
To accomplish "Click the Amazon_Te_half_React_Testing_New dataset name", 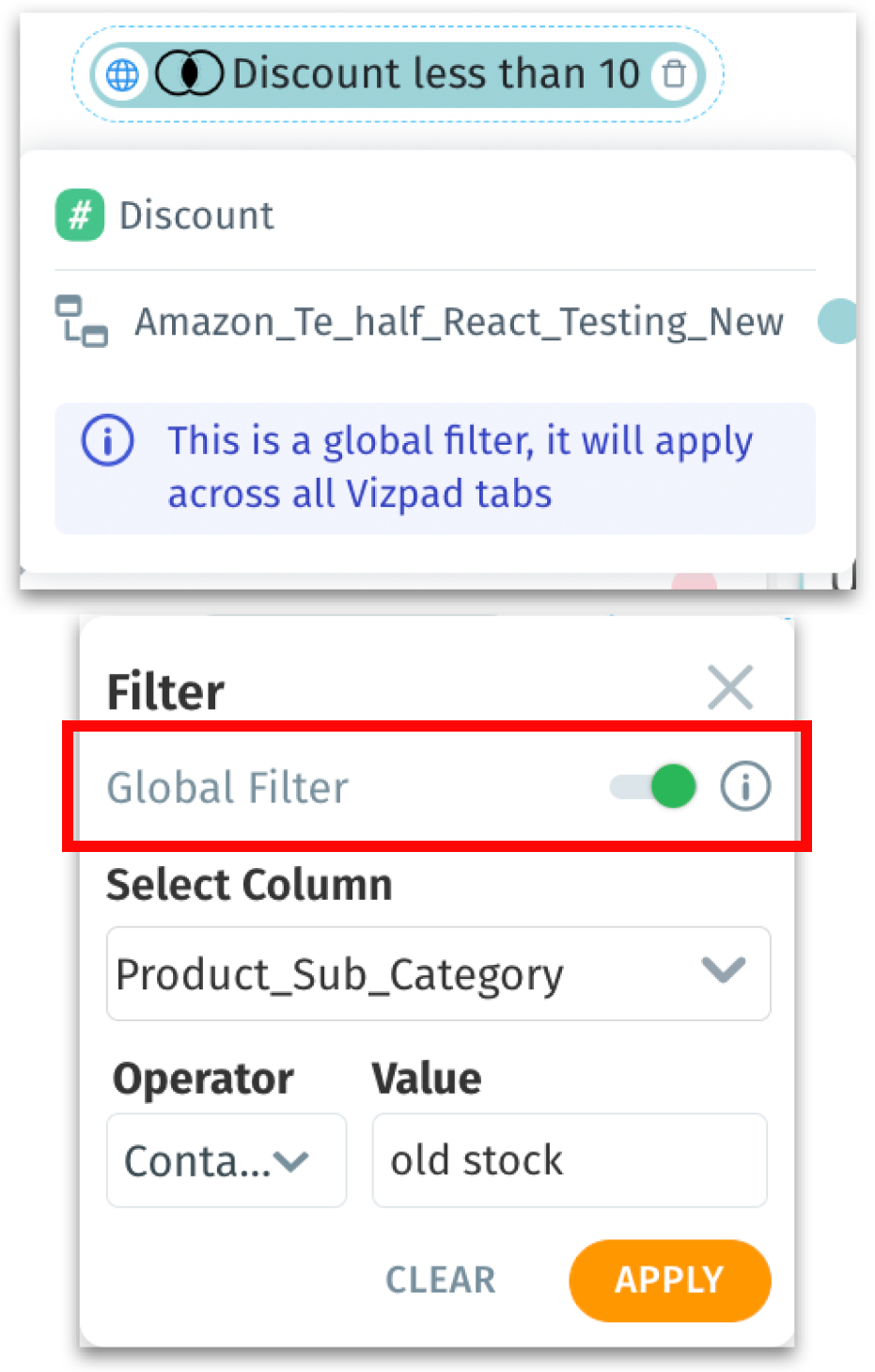I will [459, 322].
